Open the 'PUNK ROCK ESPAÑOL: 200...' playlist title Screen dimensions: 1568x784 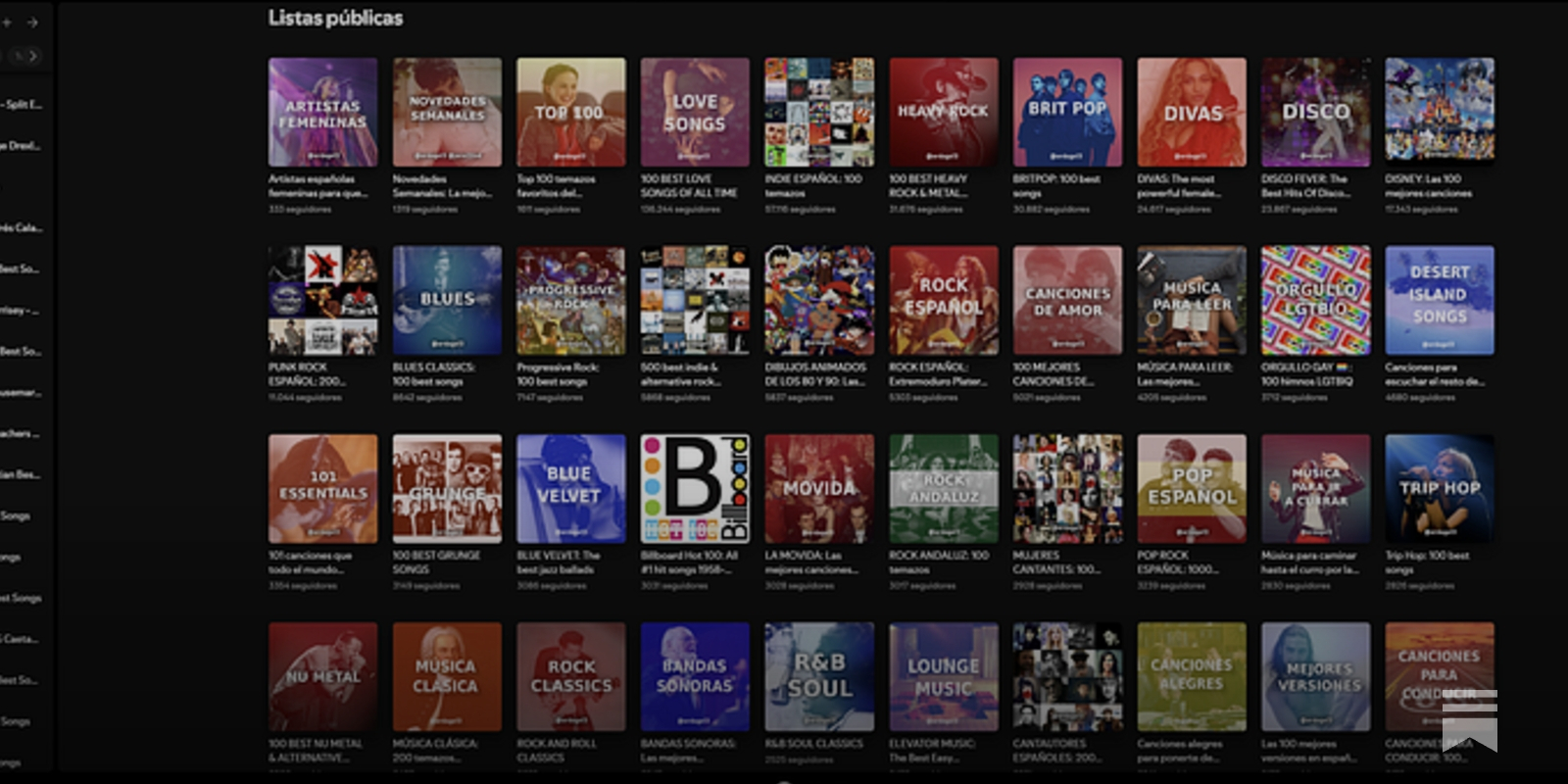click(x=307, y=374)
